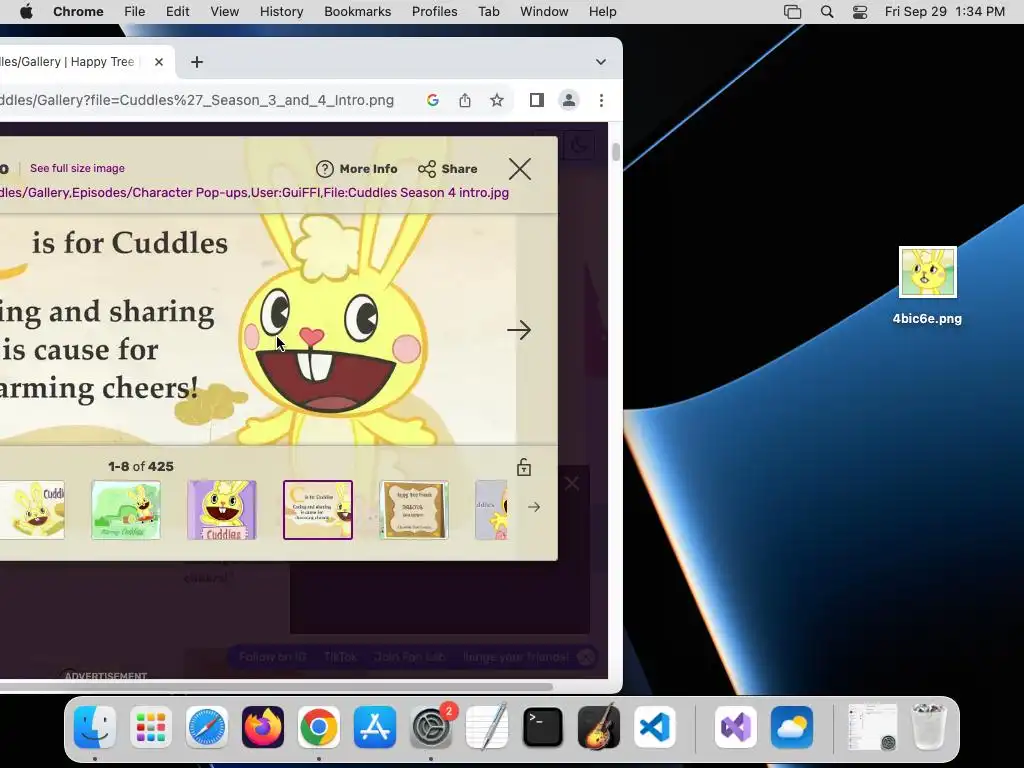
Task: Select the brown title card thumbnail
Action: 414,510
